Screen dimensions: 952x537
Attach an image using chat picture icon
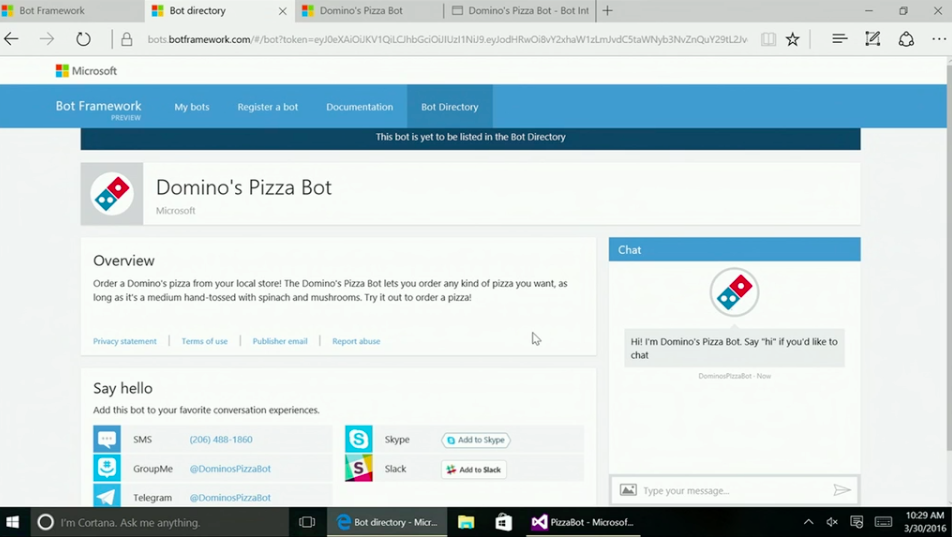coord(628,490)
